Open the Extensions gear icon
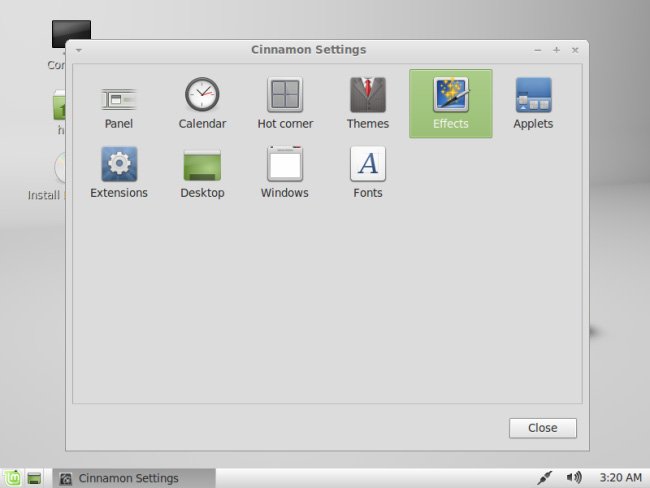Viewport: 650px width, 488px height. click(119, 164)
